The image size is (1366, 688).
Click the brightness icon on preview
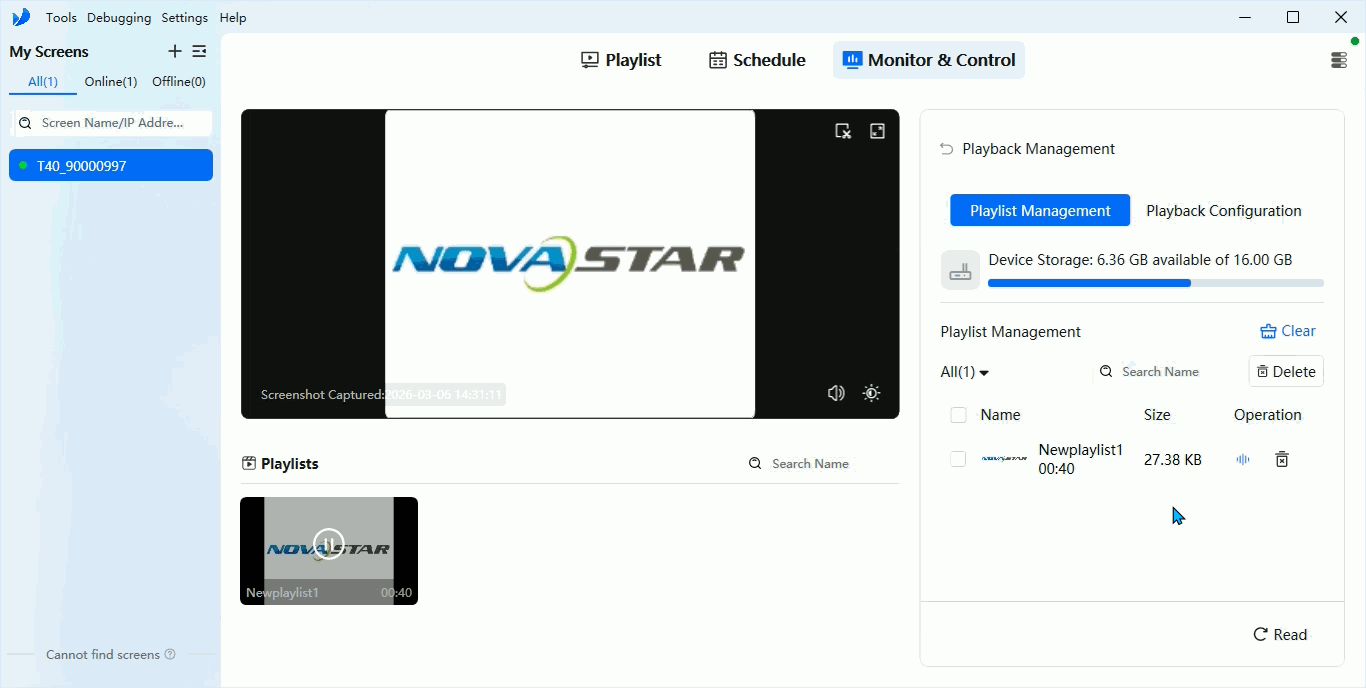click(872, 393)
